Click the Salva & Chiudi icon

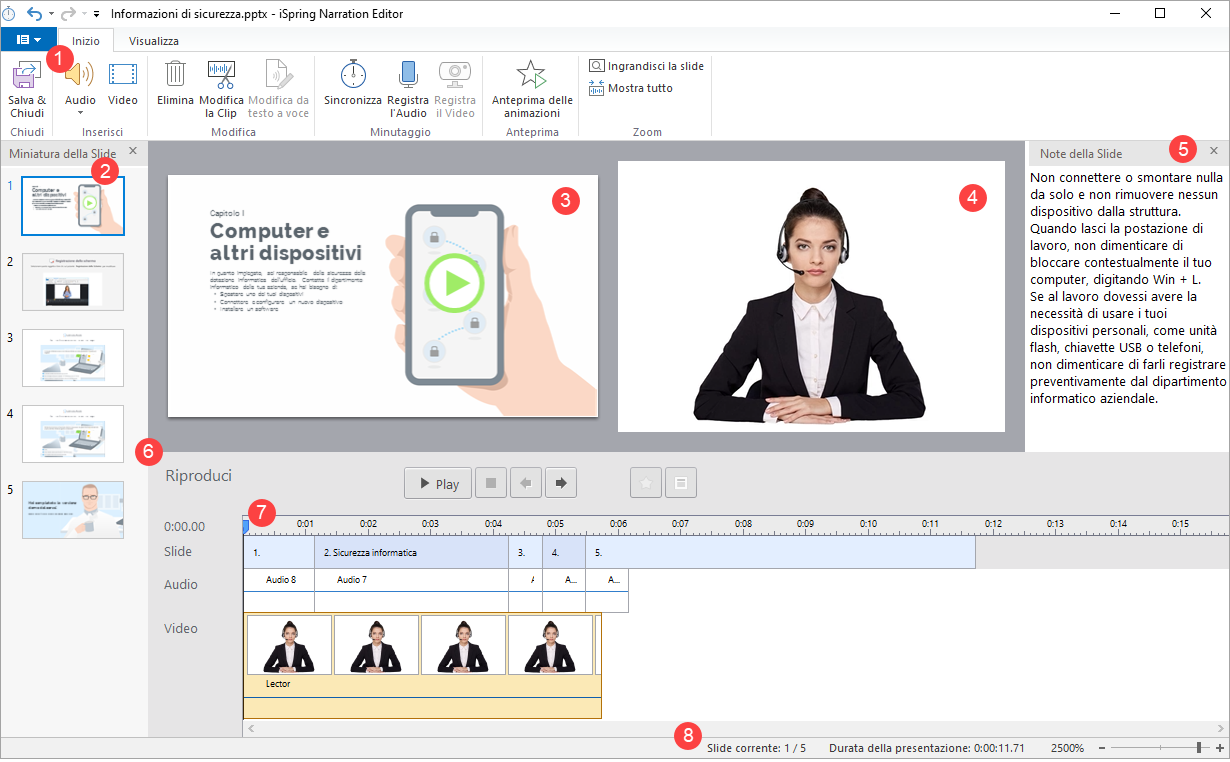(x=27, y=76)
